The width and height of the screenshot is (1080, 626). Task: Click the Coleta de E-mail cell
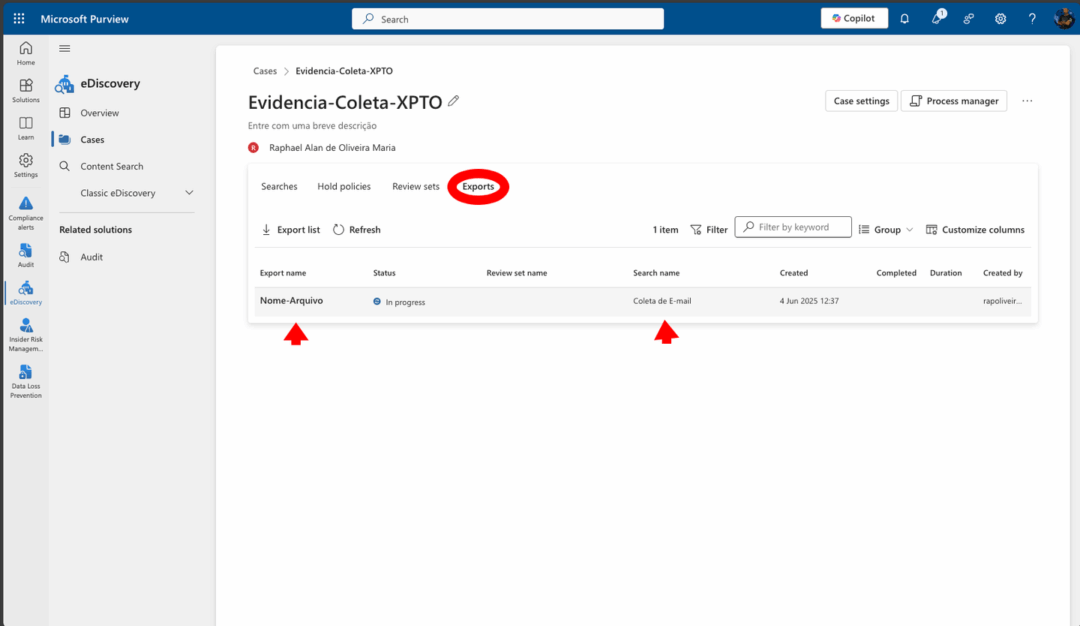(x=662, y=301)
